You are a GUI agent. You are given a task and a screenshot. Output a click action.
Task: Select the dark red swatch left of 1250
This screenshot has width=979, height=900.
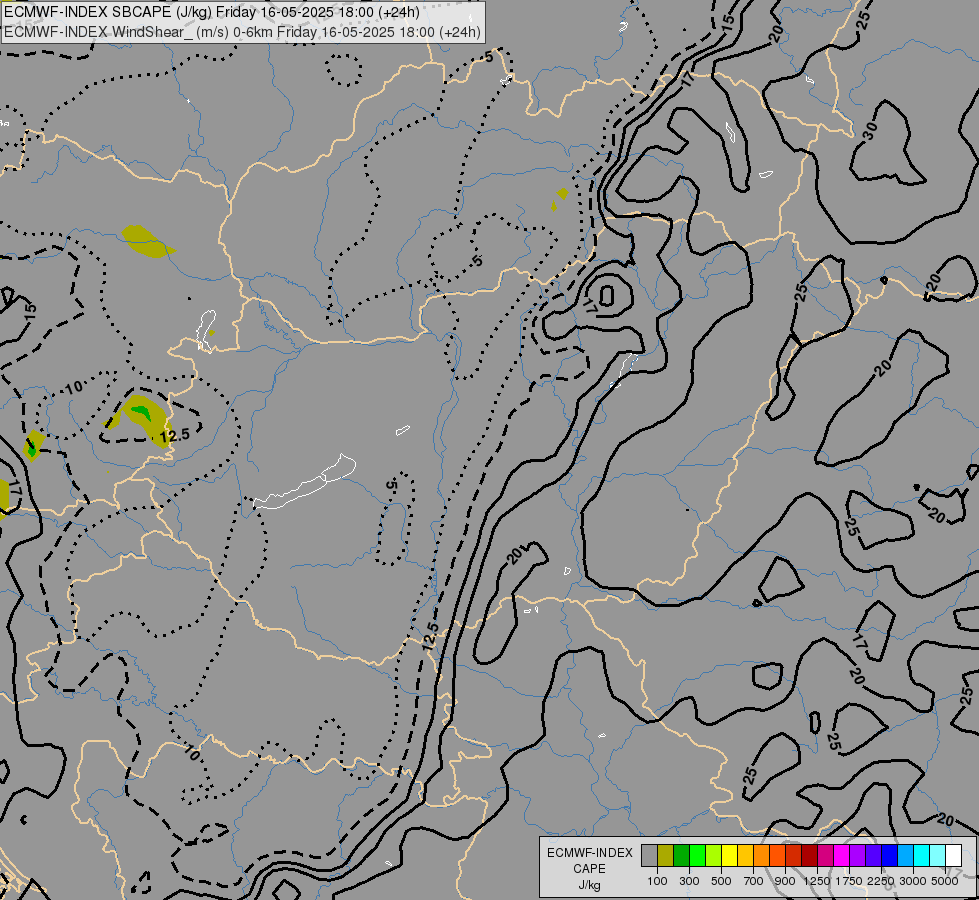809,855
